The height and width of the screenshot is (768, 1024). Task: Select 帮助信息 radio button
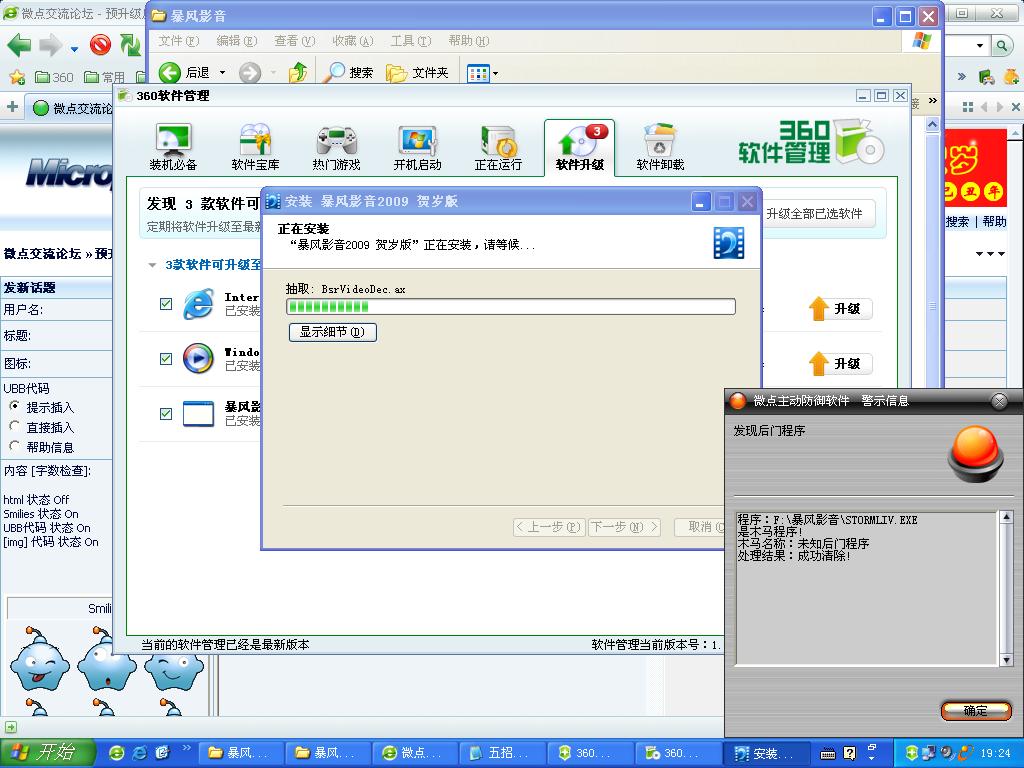click(x=14, y=446)
